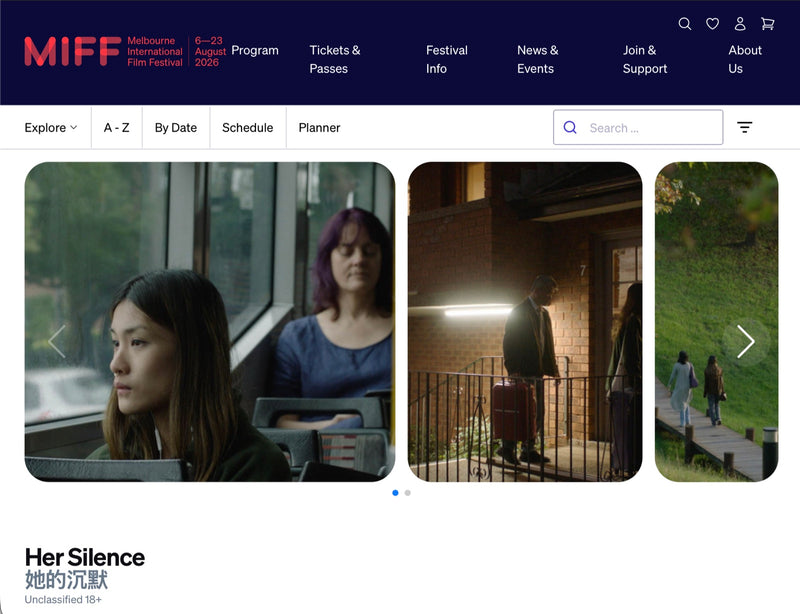This screenshot has width=800, height=614.
Task: Open Tickets & Passes menu
Action: [335, 59]
